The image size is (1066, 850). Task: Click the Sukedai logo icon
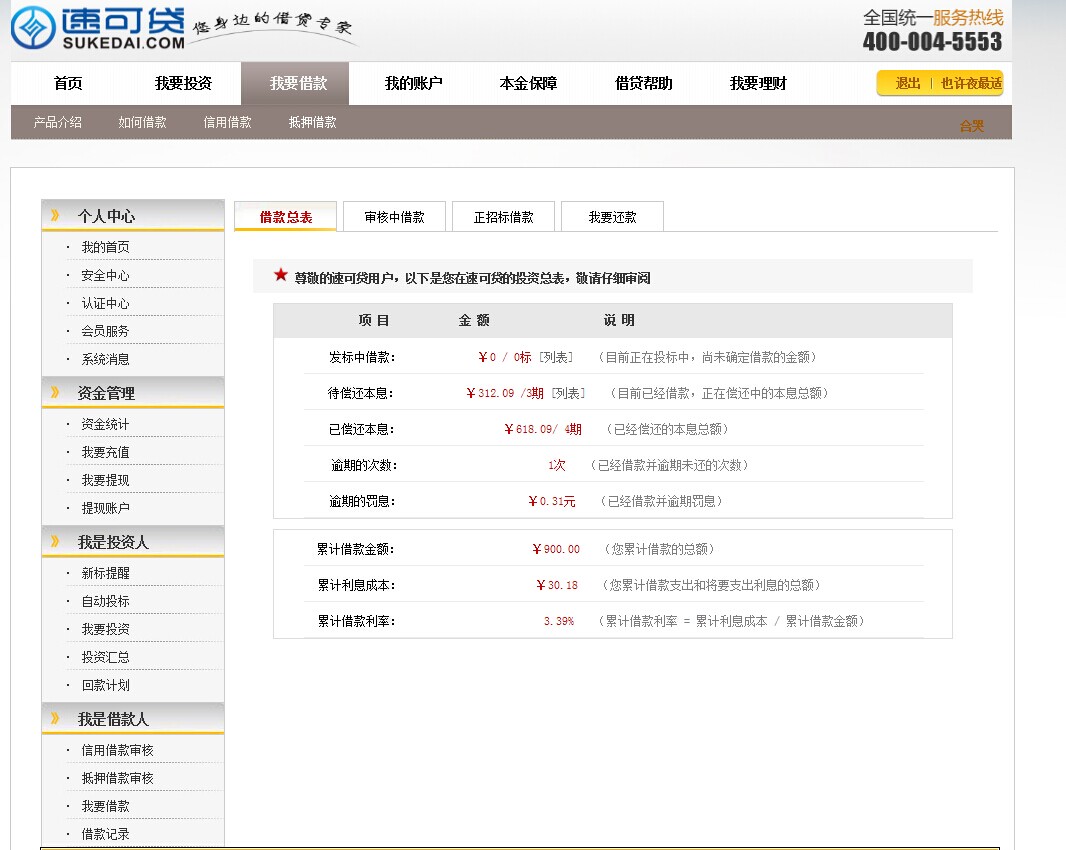(x=34, y=28)
